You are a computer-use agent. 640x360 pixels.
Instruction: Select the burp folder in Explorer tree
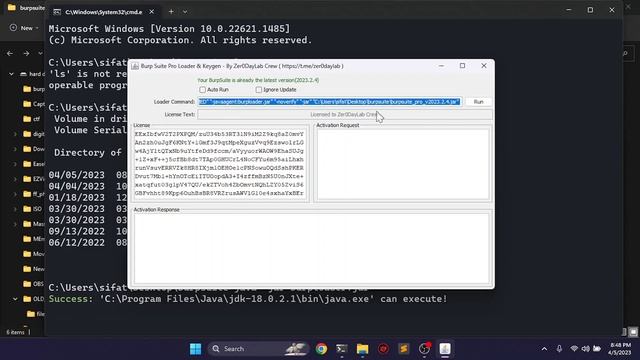pyautogui.click(x=34, y=89)
